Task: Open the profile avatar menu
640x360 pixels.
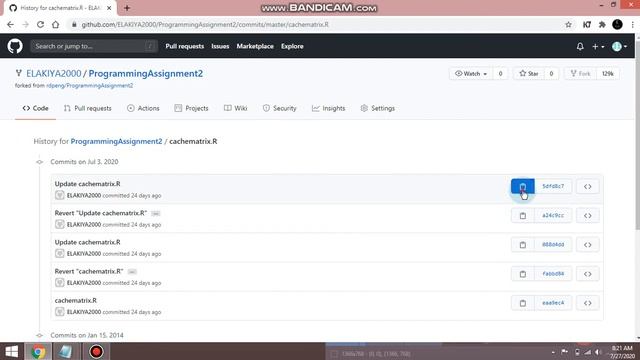Action: [619, 47]
